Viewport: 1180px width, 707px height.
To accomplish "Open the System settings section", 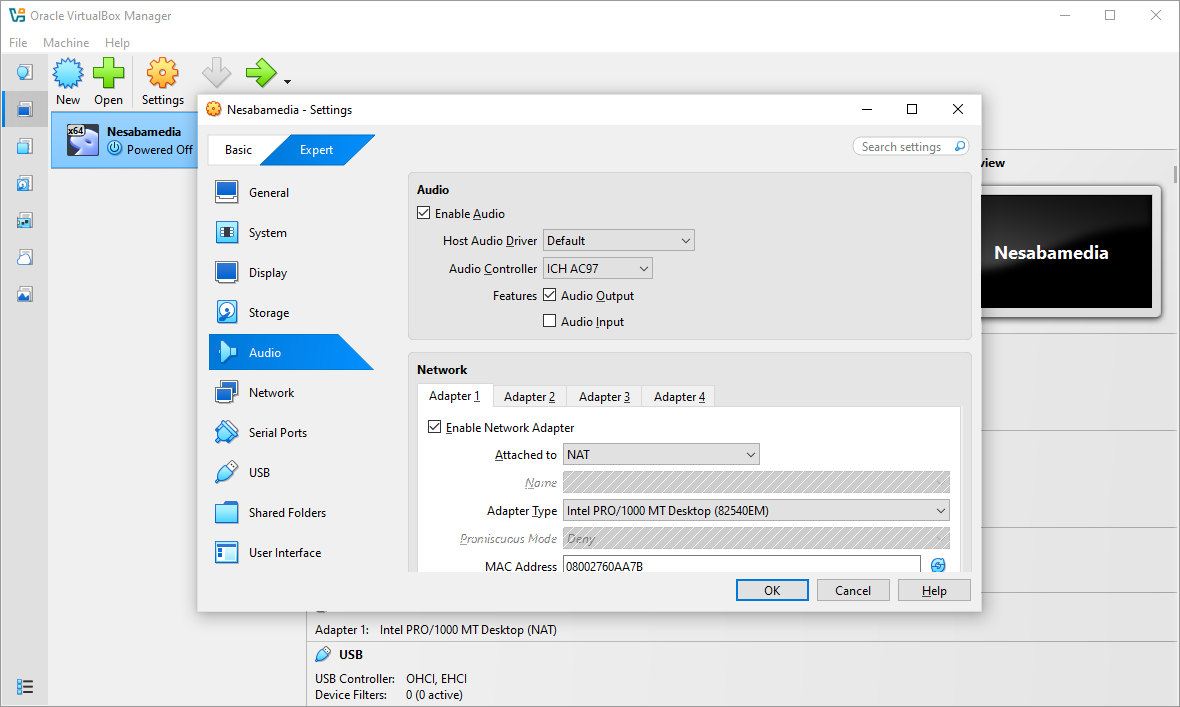I will coord(267,233).
